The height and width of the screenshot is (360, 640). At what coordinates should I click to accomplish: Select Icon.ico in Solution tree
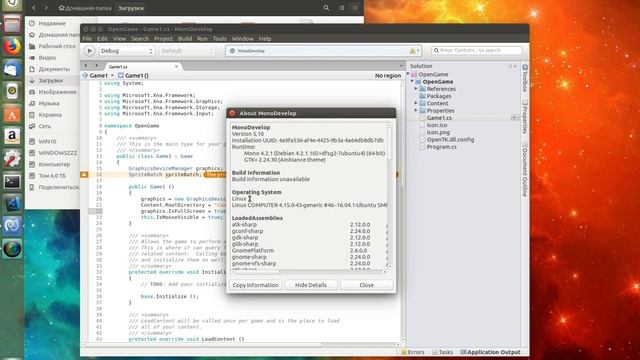click(x=436, y=125)
